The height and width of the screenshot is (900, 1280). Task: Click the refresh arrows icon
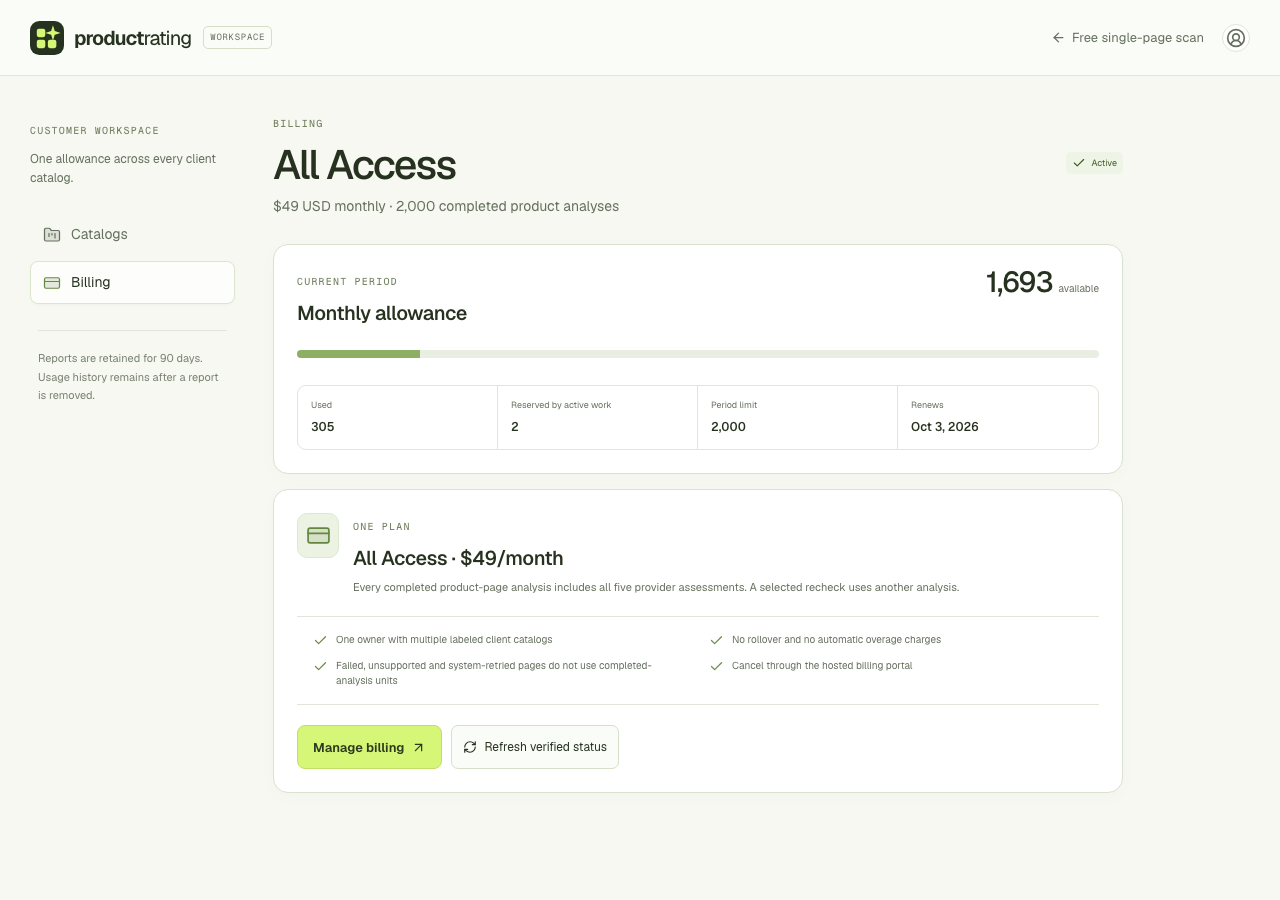tap(470, 747)
